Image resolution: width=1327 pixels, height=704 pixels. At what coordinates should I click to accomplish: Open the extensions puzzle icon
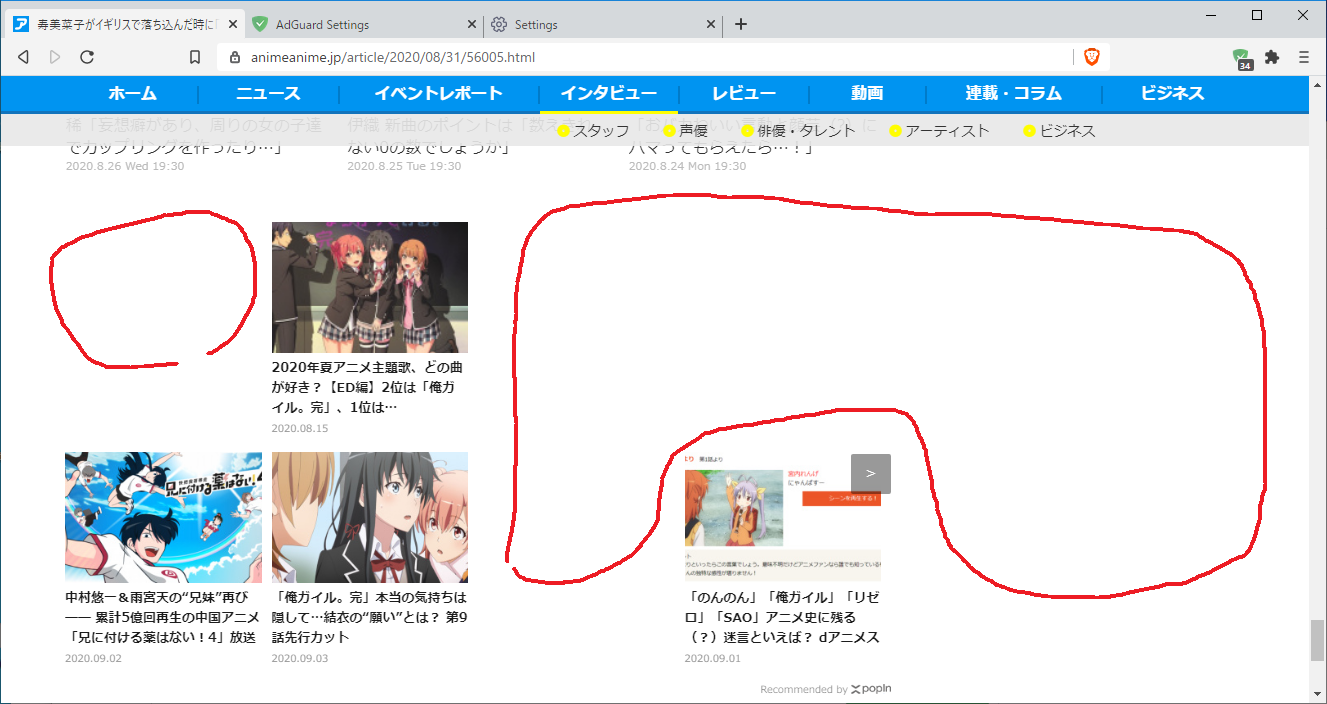[x=1272, y=57]
